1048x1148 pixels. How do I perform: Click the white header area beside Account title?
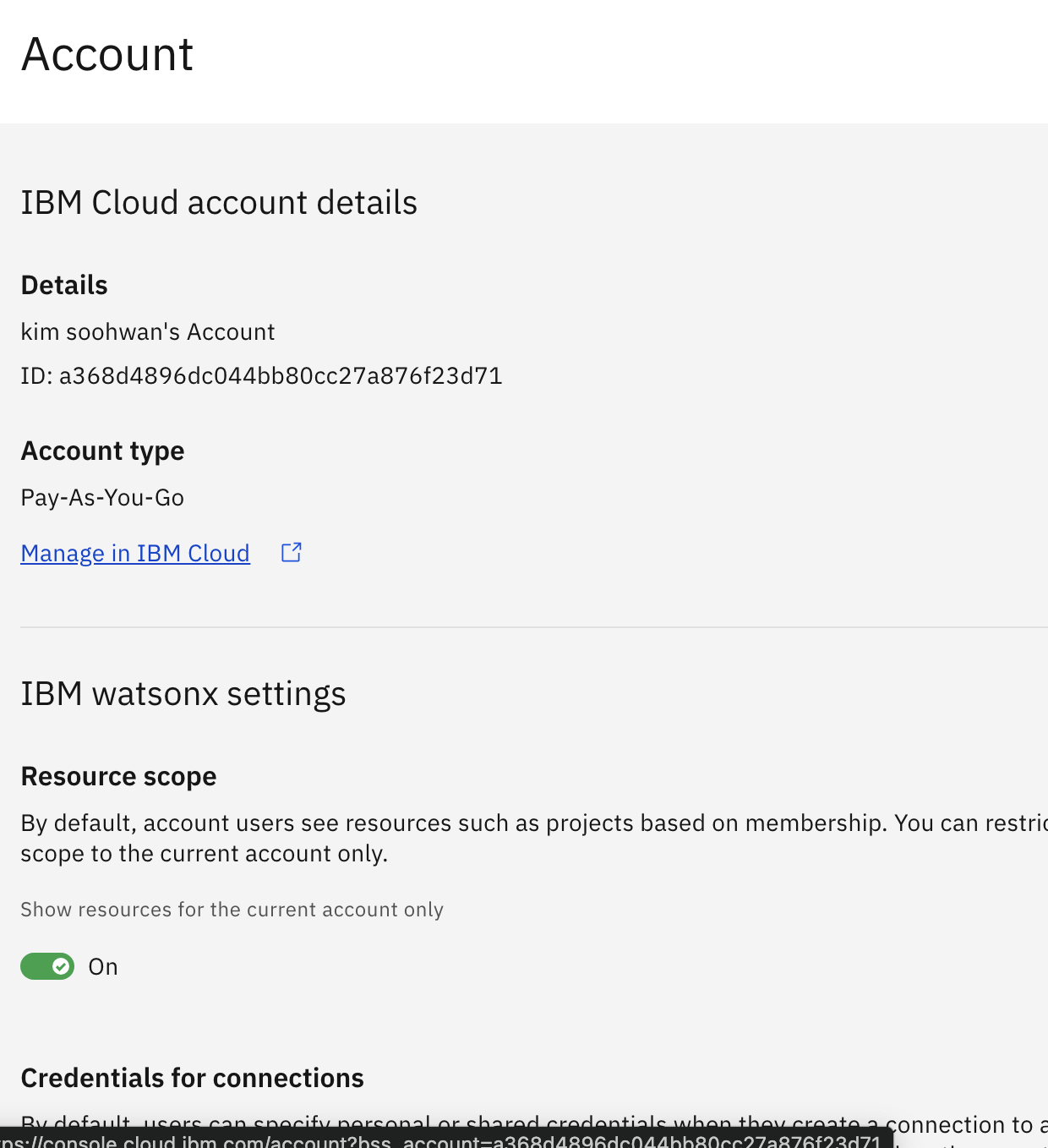click(x=592, y=59)
